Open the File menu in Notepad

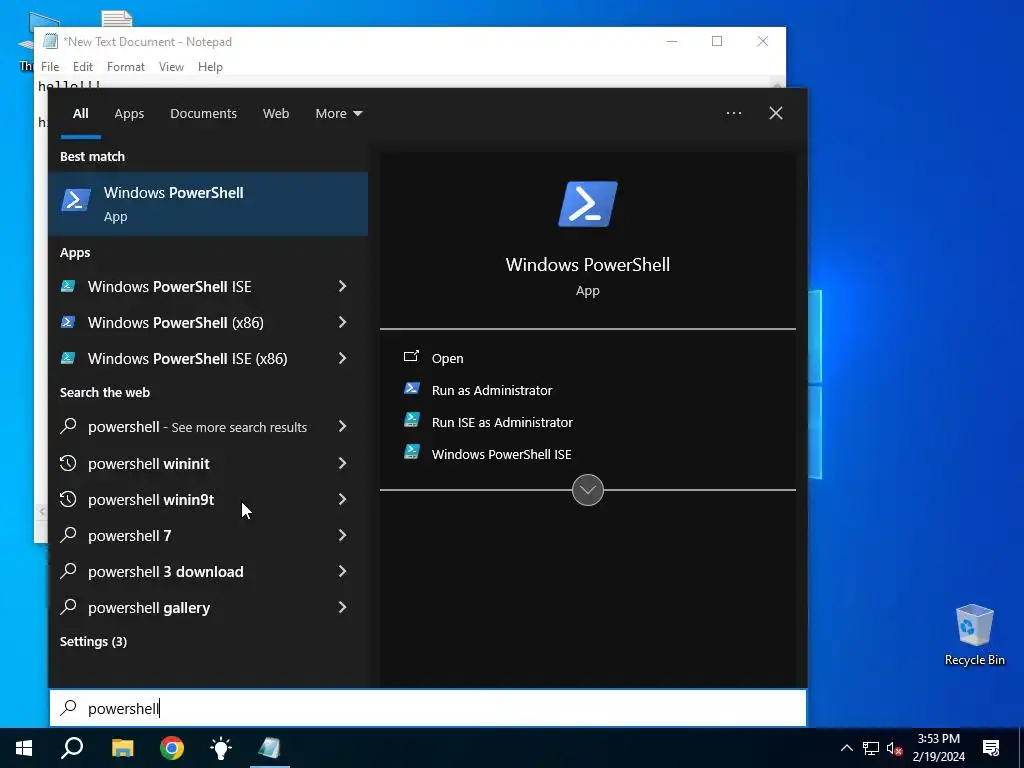pos(50,67)
